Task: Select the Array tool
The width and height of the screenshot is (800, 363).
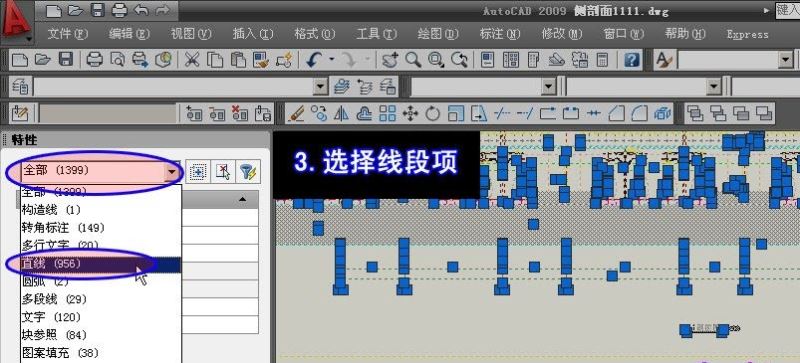Action: coord(387,113)
